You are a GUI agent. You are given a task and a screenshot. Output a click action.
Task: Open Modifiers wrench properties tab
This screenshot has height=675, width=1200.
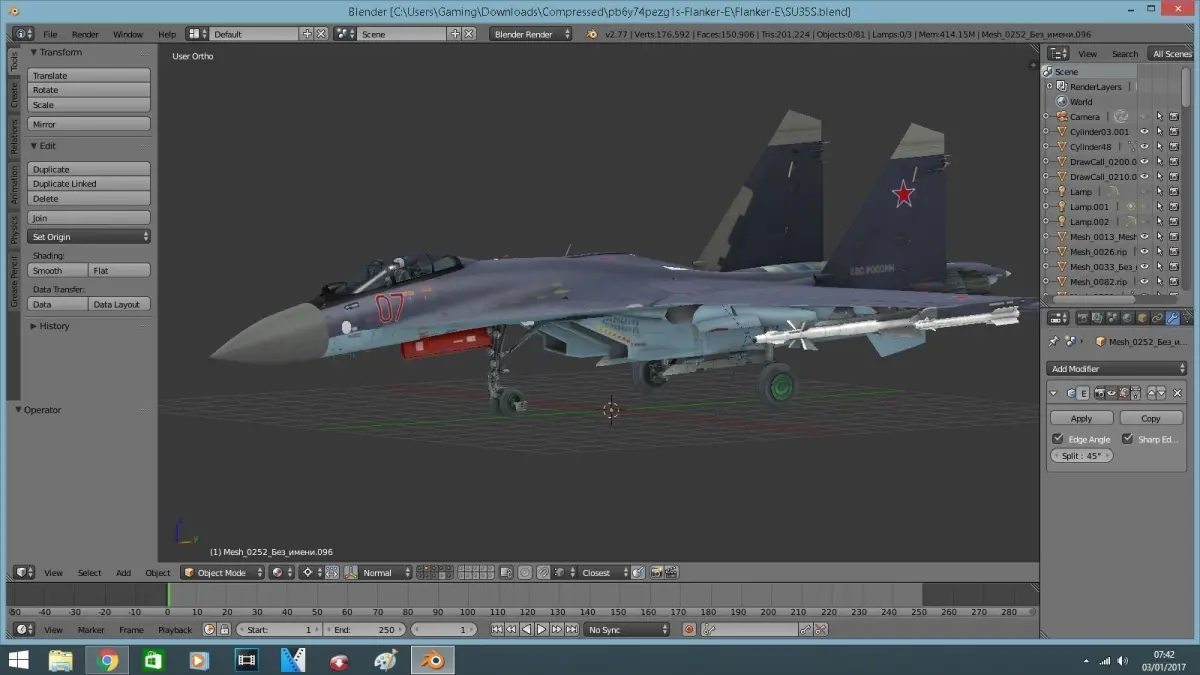[x=1172, y=318]
